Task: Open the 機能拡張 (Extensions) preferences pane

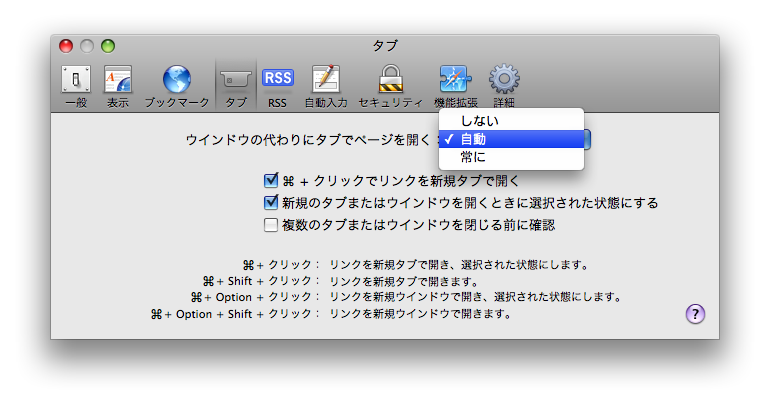Action: click(455, 84)
